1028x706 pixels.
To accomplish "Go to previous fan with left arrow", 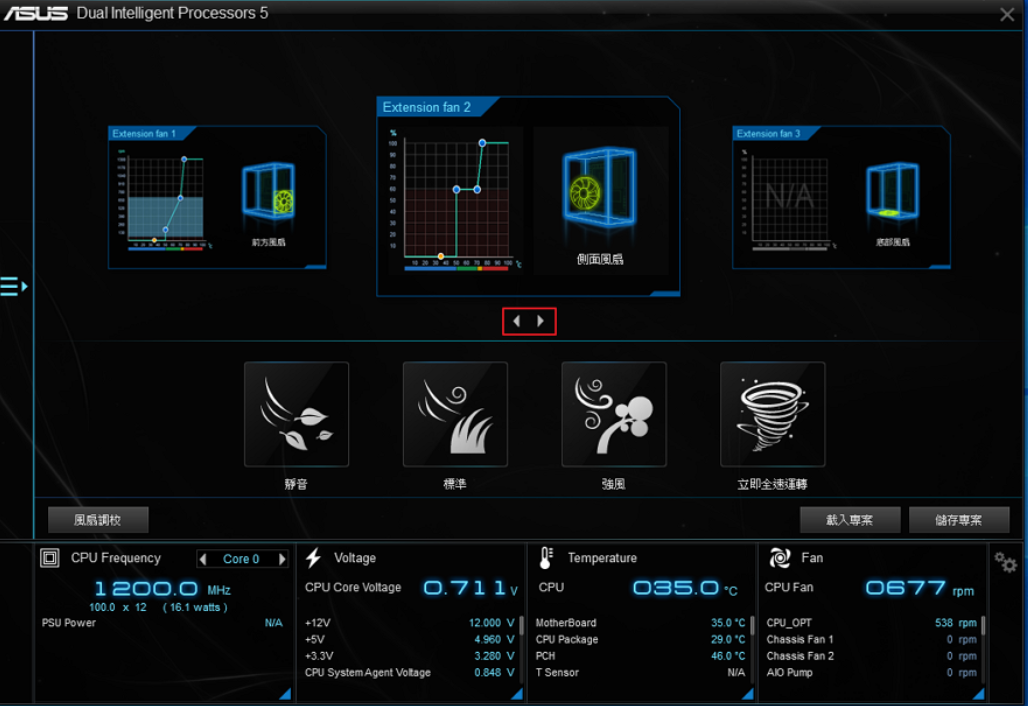I will click(516, 321).
